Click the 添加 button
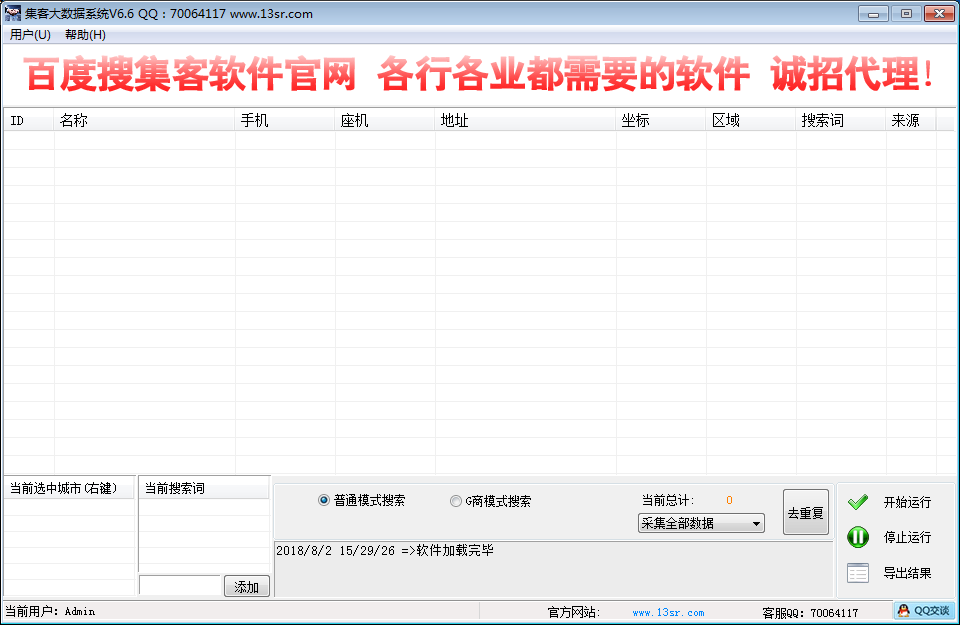 coord(247,586)
